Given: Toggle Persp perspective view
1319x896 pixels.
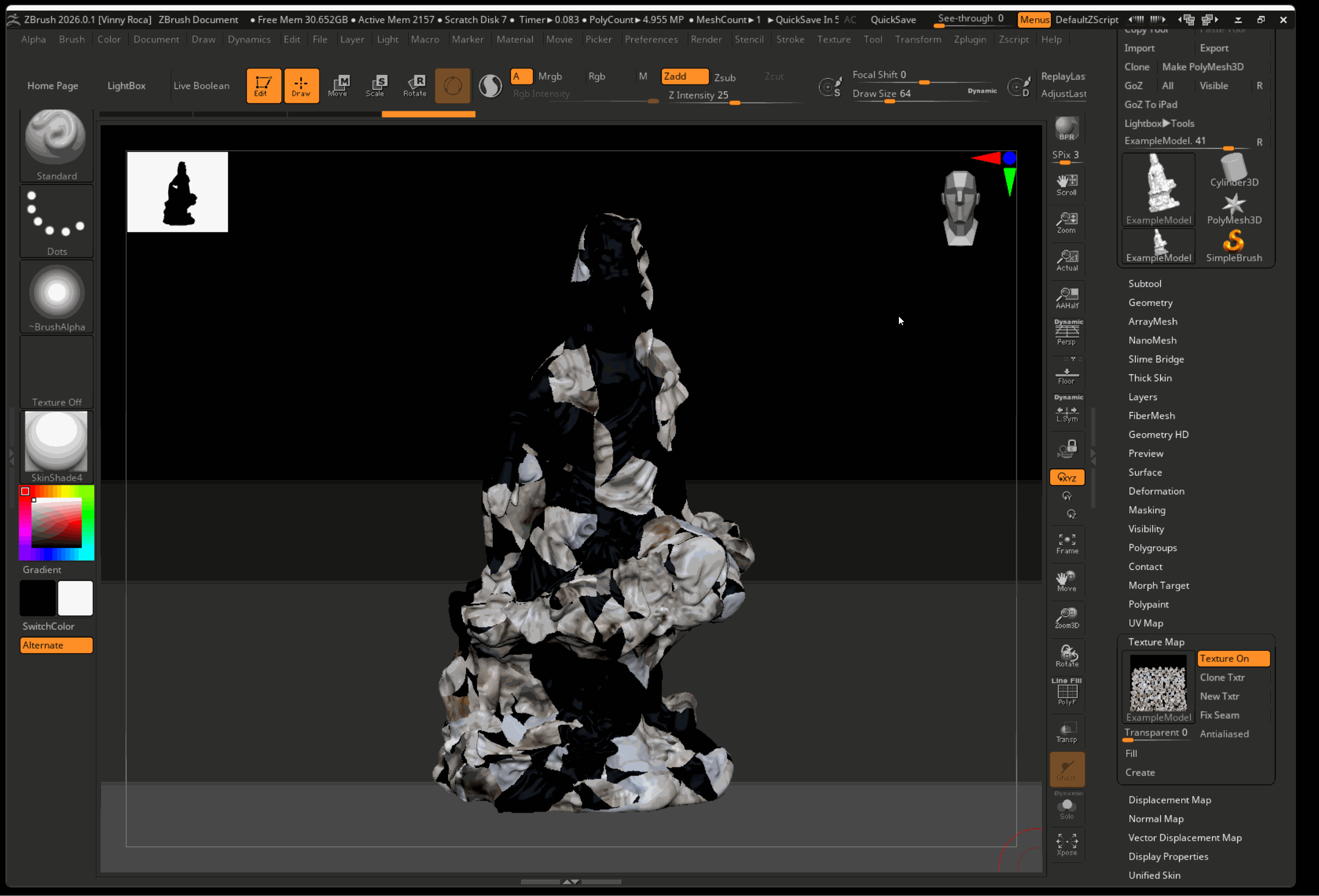Looking at the screenshot, I should pyautogui.click(x=1067, y=333).
